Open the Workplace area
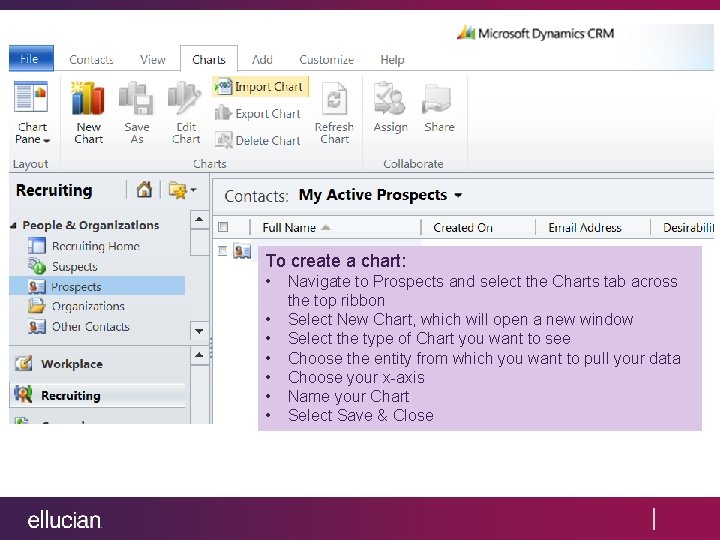Screen dimensions: 720x540 [97, 364]
